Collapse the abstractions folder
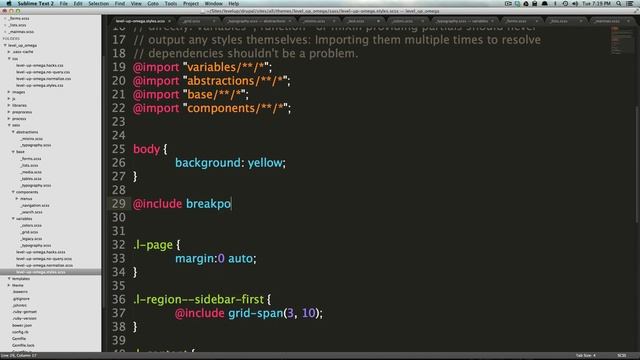This screenshot has width=640, height=360. click(13, 132)
